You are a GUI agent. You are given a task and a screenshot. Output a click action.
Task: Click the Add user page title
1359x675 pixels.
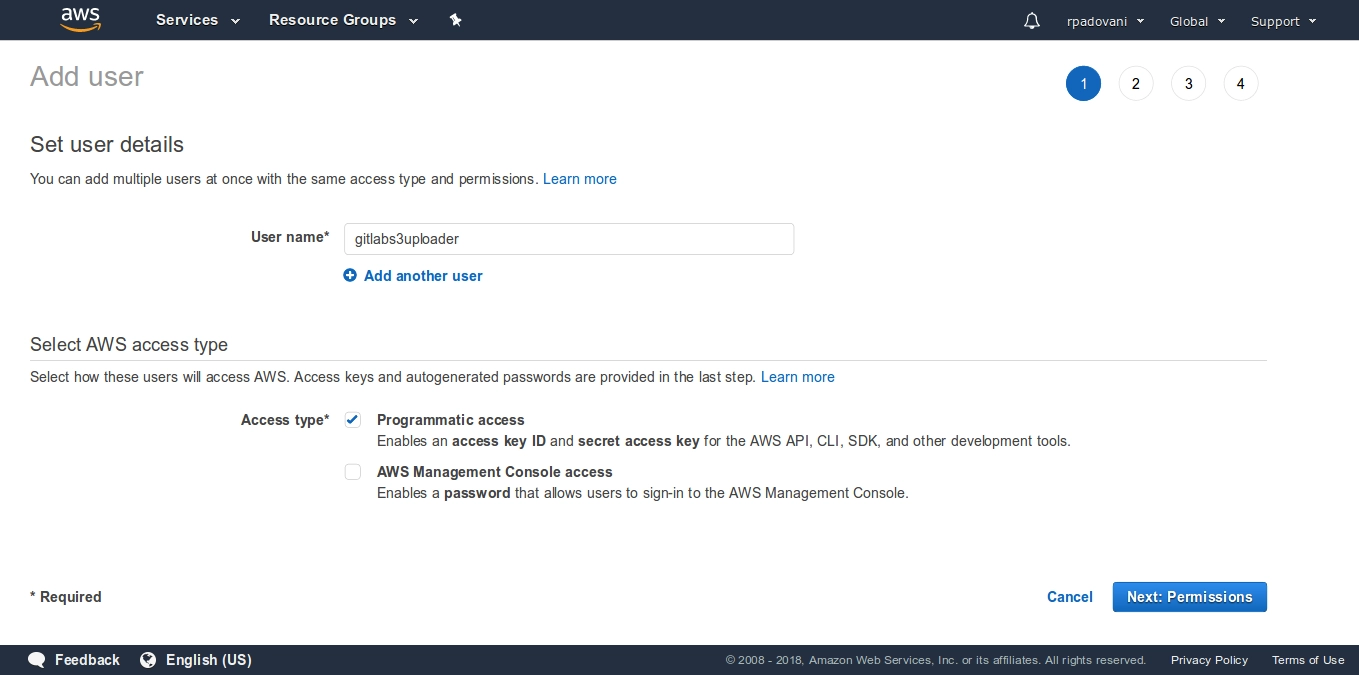click(87, 77)
